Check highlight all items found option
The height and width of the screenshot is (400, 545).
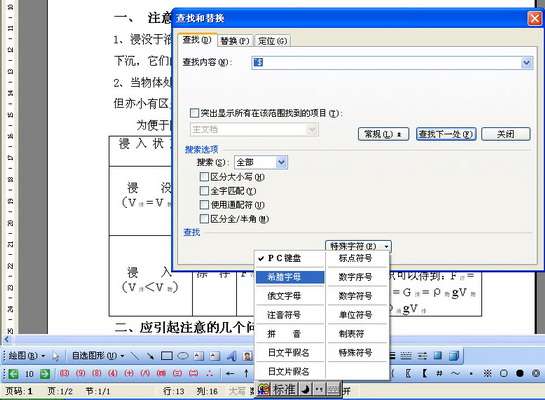194,113
